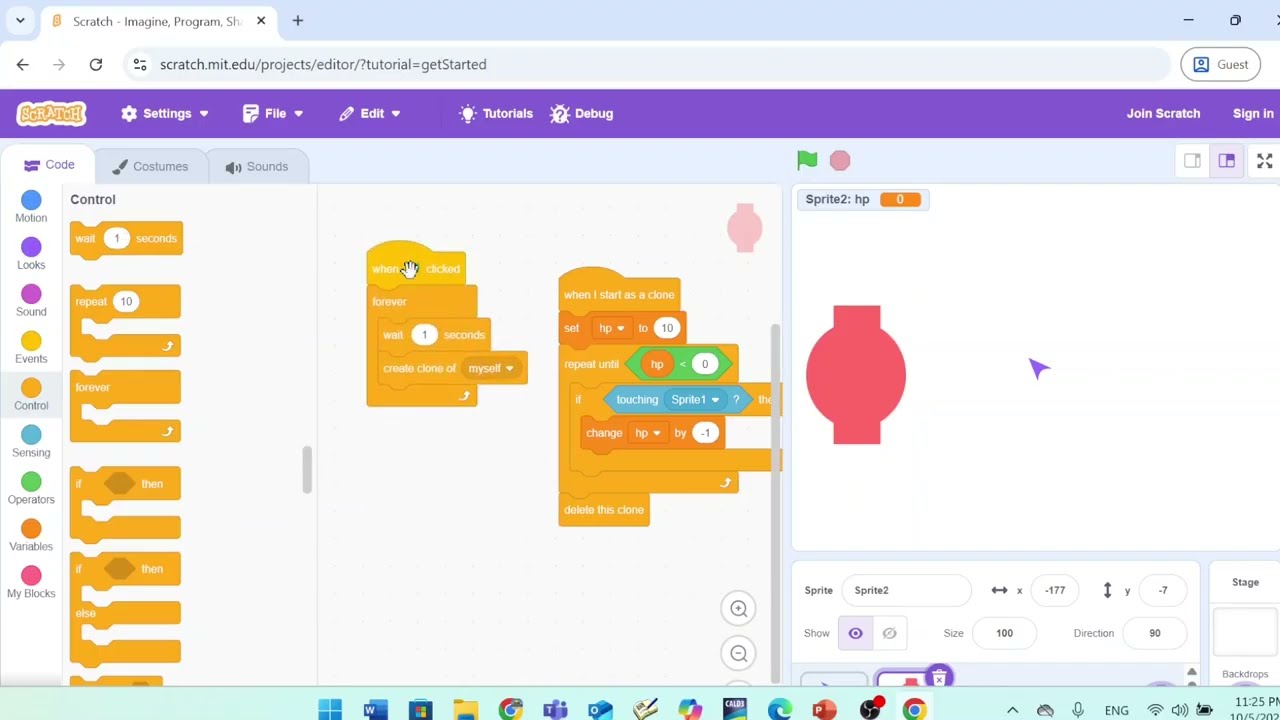Screen dimensions: 1280x720
Task: Open PowerPoint from the taskbar
Action: point(824,710)
